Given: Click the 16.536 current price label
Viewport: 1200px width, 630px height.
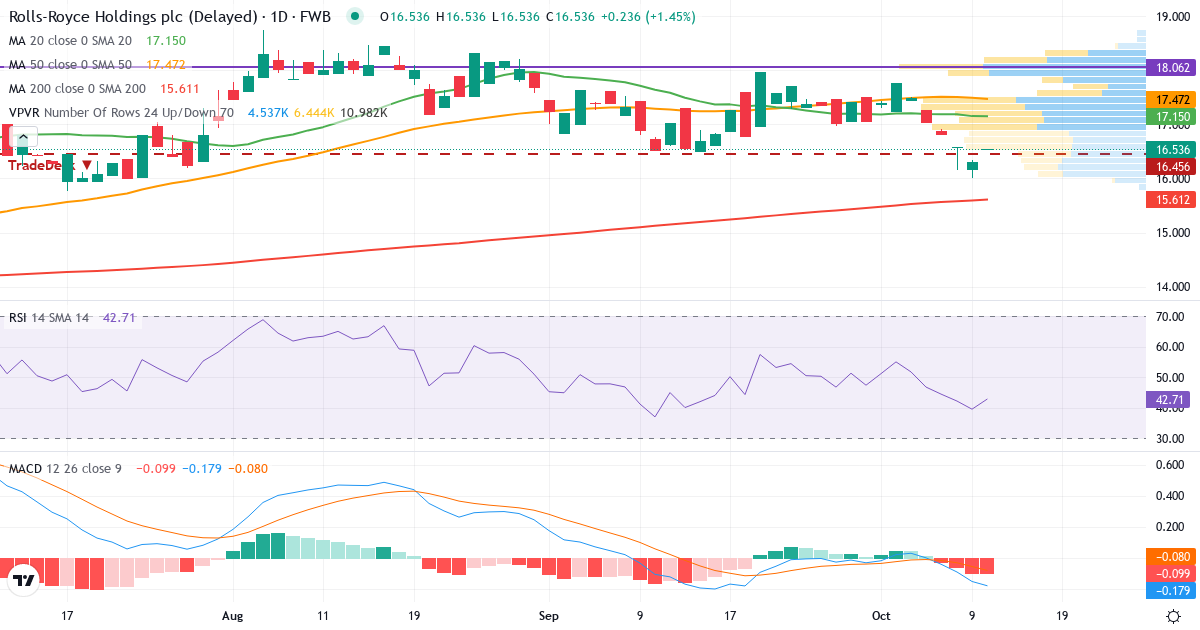Looking at the screenshot, I should pos(1171,149).
